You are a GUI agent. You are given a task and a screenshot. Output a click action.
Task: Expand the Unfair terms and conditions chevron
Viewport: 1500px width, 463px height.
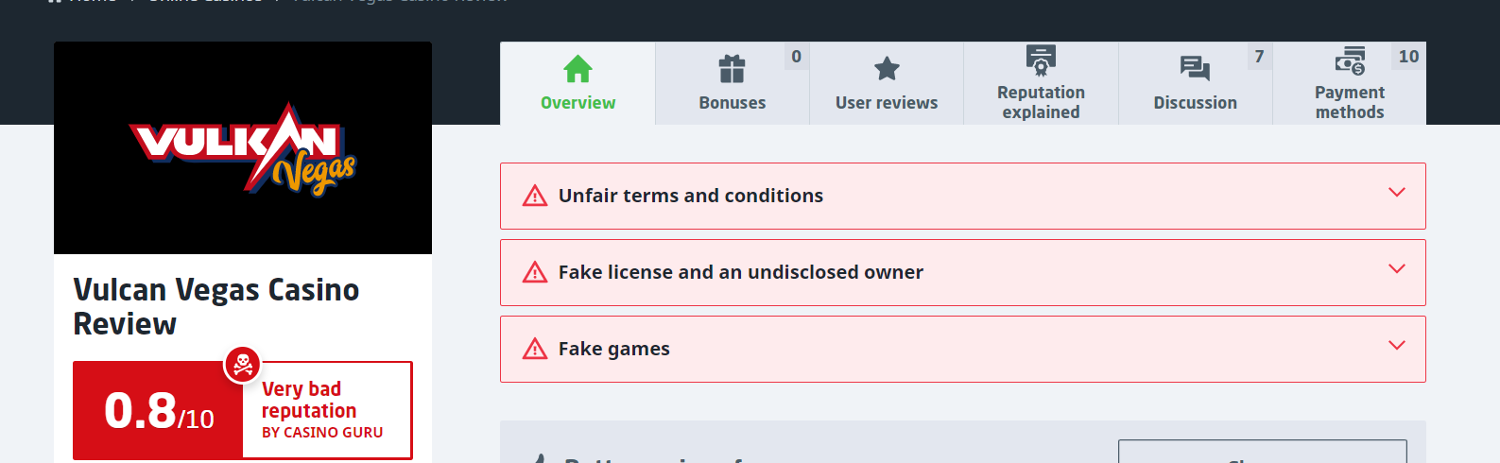pyautogui.click(x=1397, y=192)
